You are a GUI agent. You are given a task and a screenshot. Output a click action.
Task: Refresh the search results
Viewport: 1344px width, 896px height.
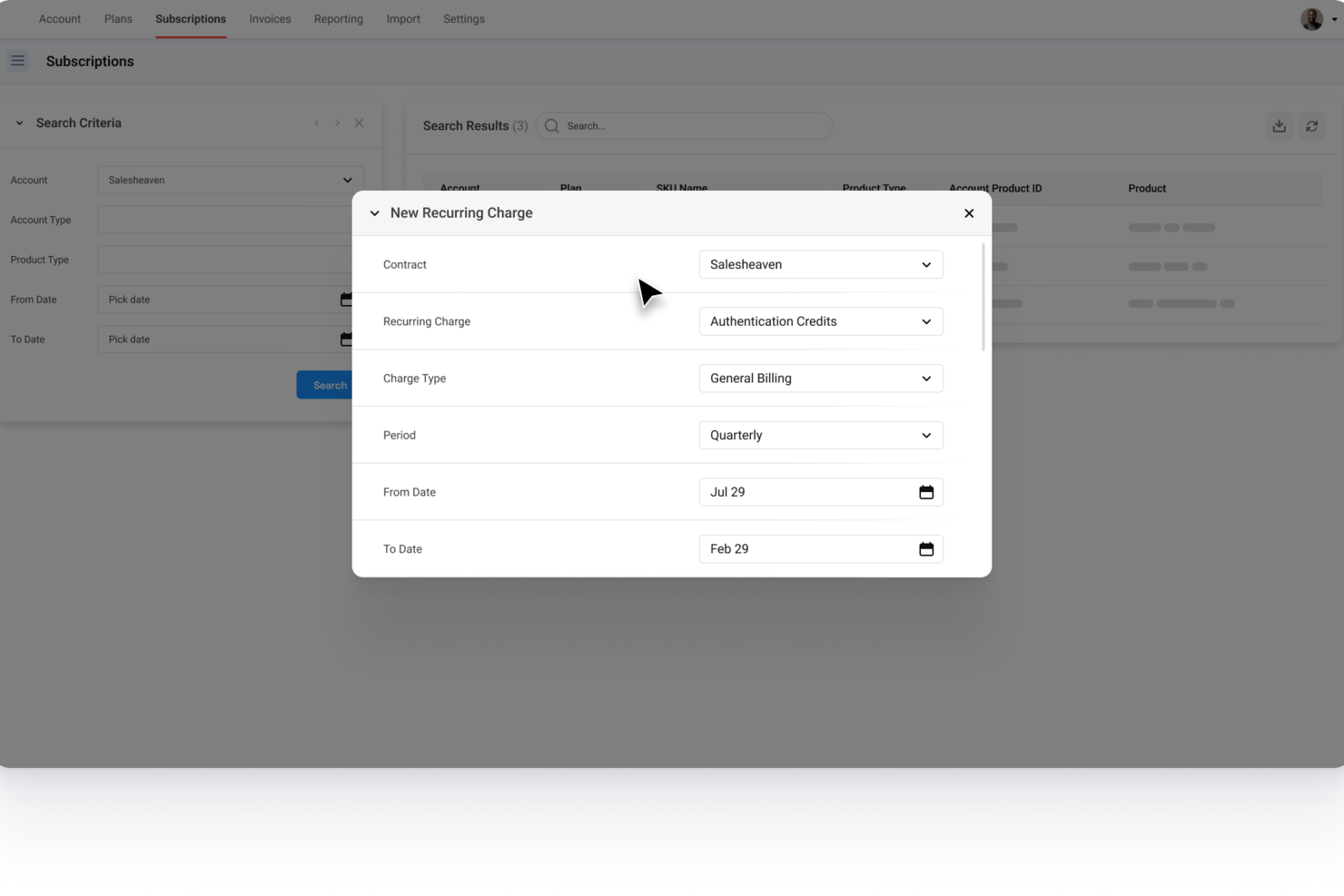tap(1312, 126)
